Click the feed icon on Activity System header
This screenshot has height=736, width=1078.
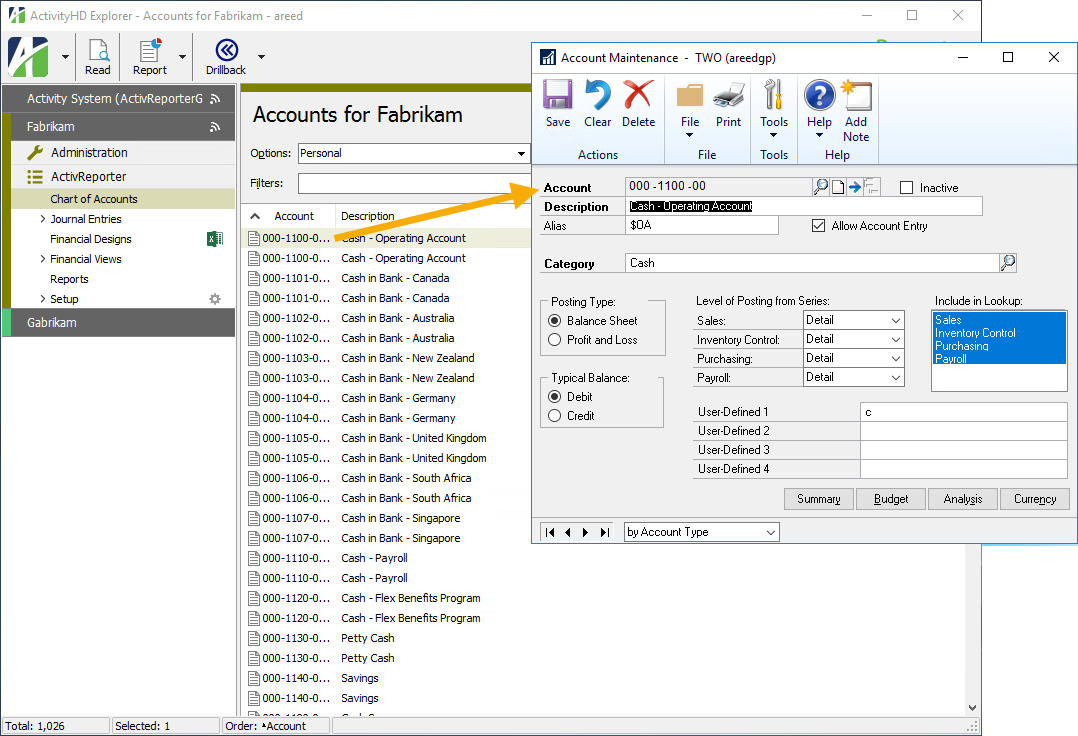(215, 99)
